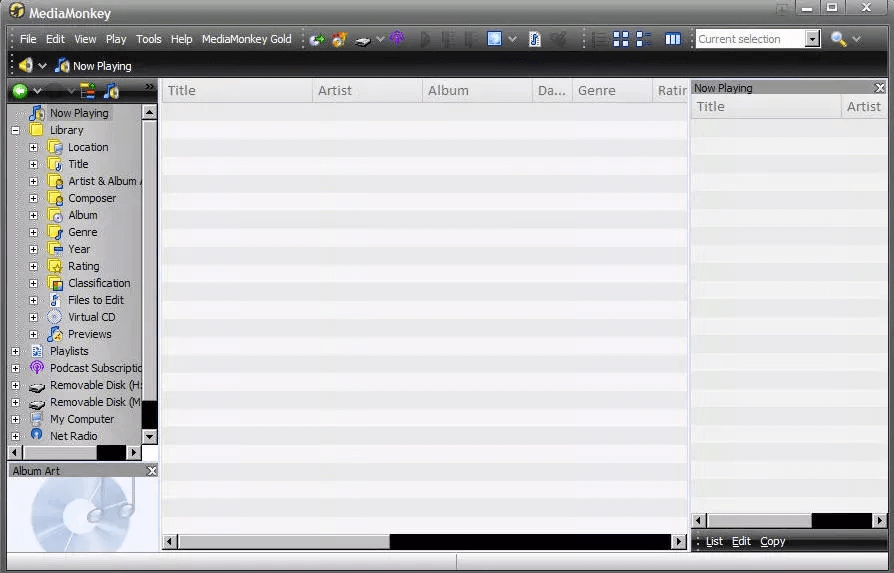Show more tree toolbar buttons via chevron

click(149, 87)
